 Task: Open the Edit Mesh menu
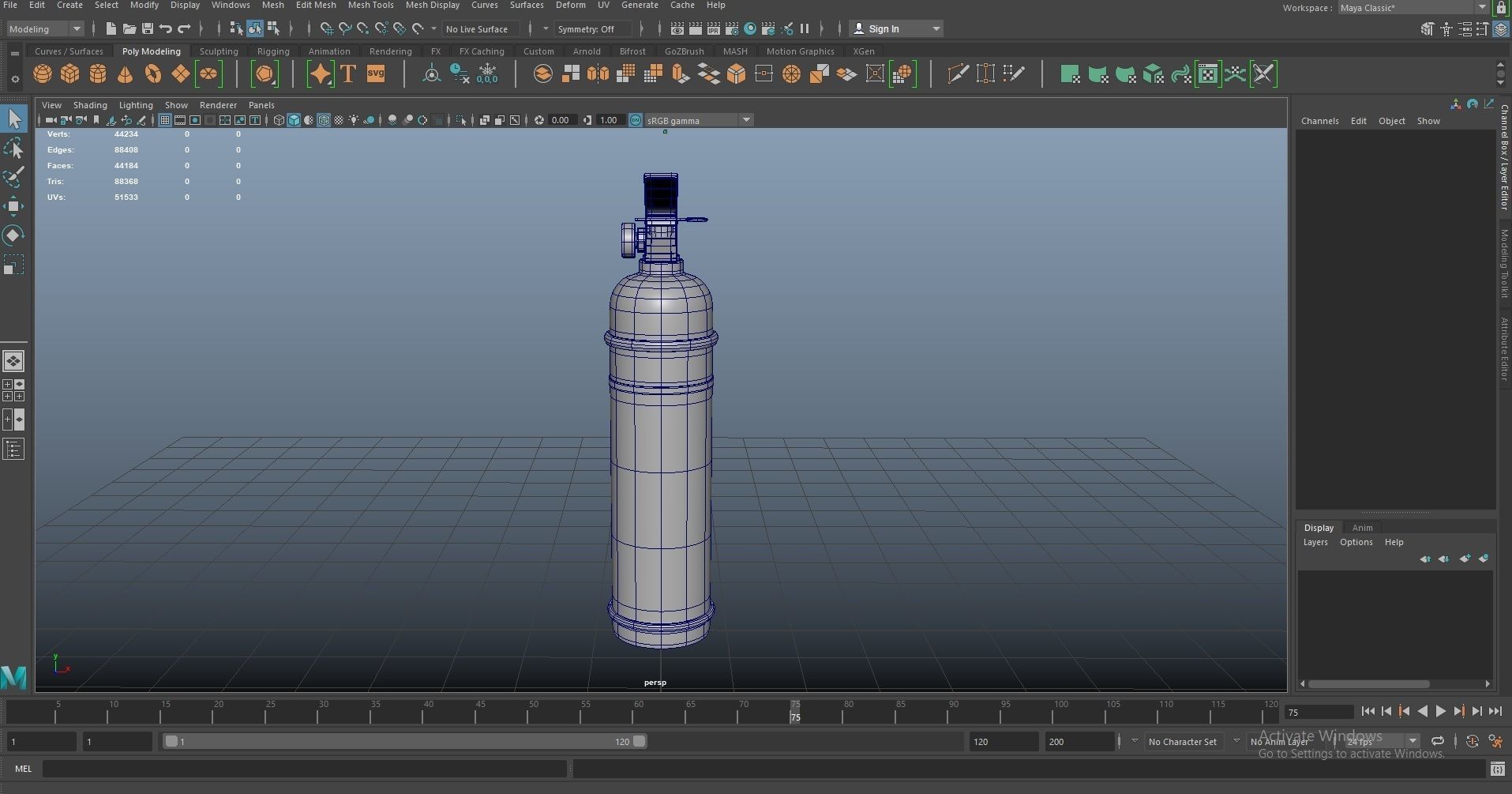click(x=316, y=6)
